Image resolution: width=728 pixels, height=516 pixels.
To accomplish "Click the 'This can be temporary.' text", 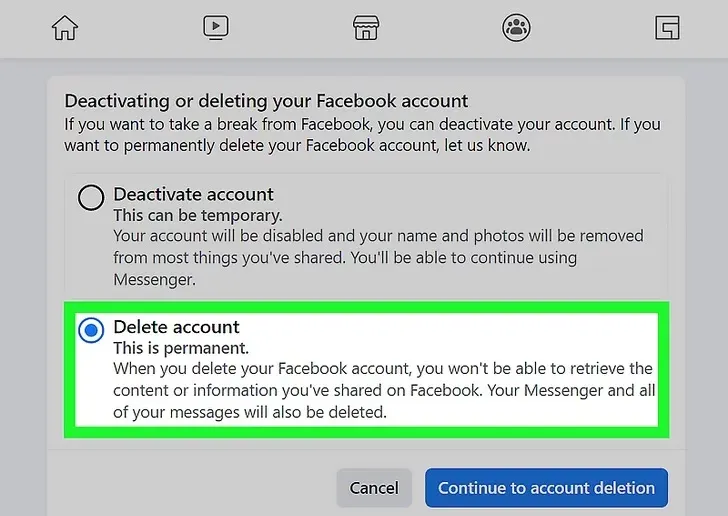I will tap(198, 216).
